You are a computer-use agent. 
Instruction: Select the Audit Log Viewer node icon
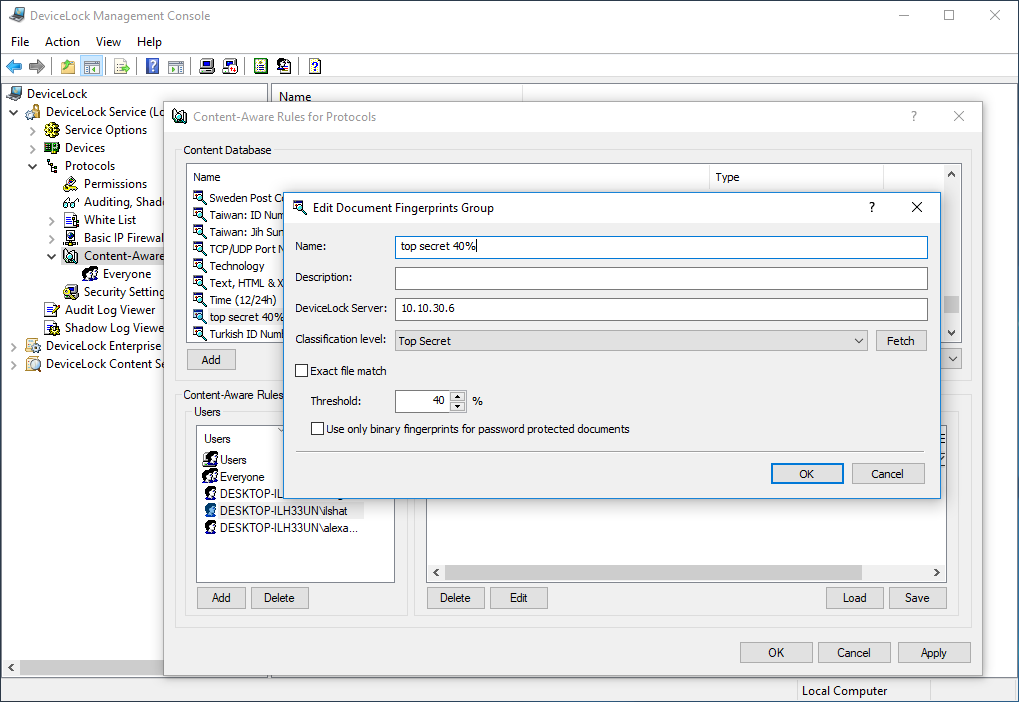(x=52, y=310)
